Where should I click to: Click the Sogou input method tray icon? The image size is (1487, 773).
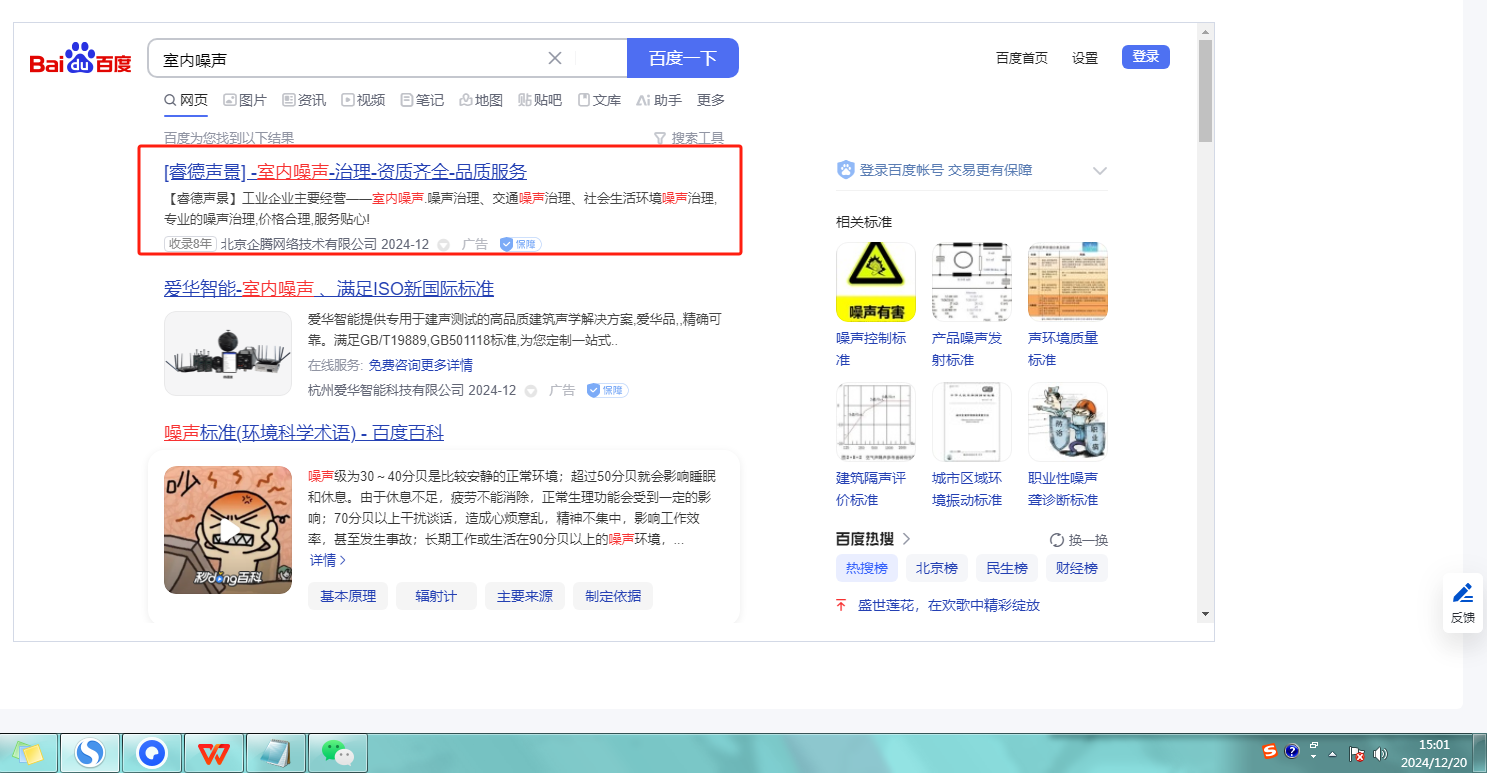(x=1270, y=751)
